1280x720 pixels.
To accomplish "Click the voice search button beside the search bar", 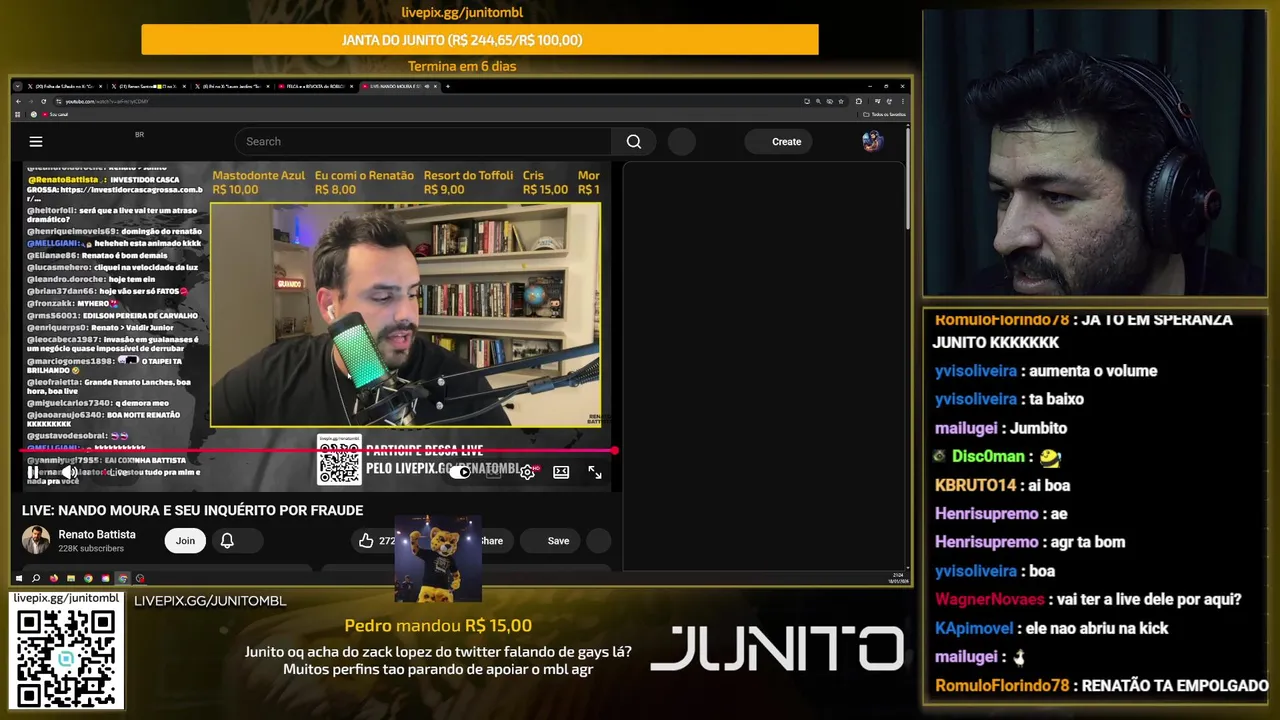I will [681, 142].
